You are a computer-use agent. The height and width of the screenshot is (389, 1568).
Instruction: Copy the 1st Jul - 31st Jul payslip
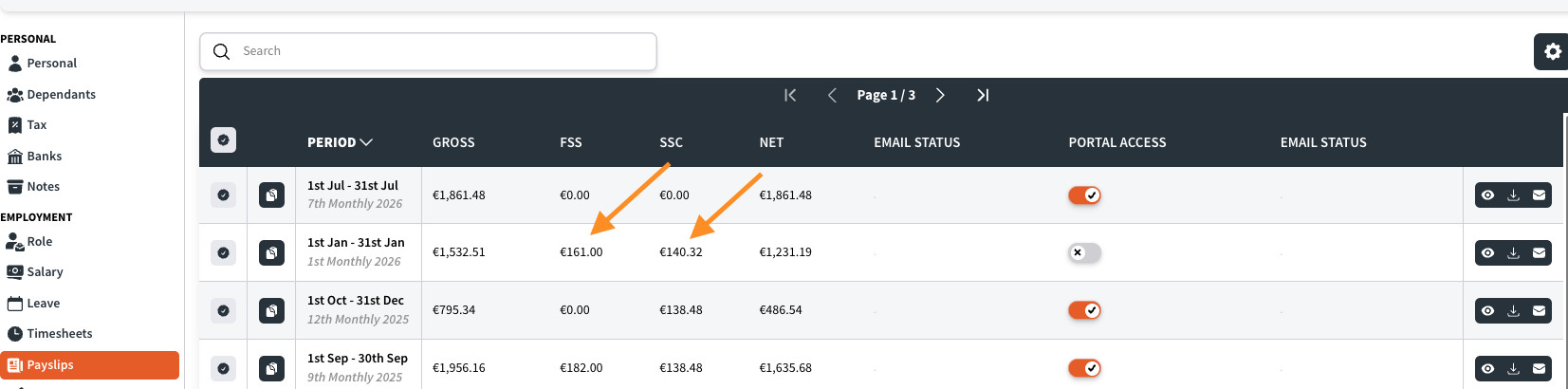click(x=271, y=195)
